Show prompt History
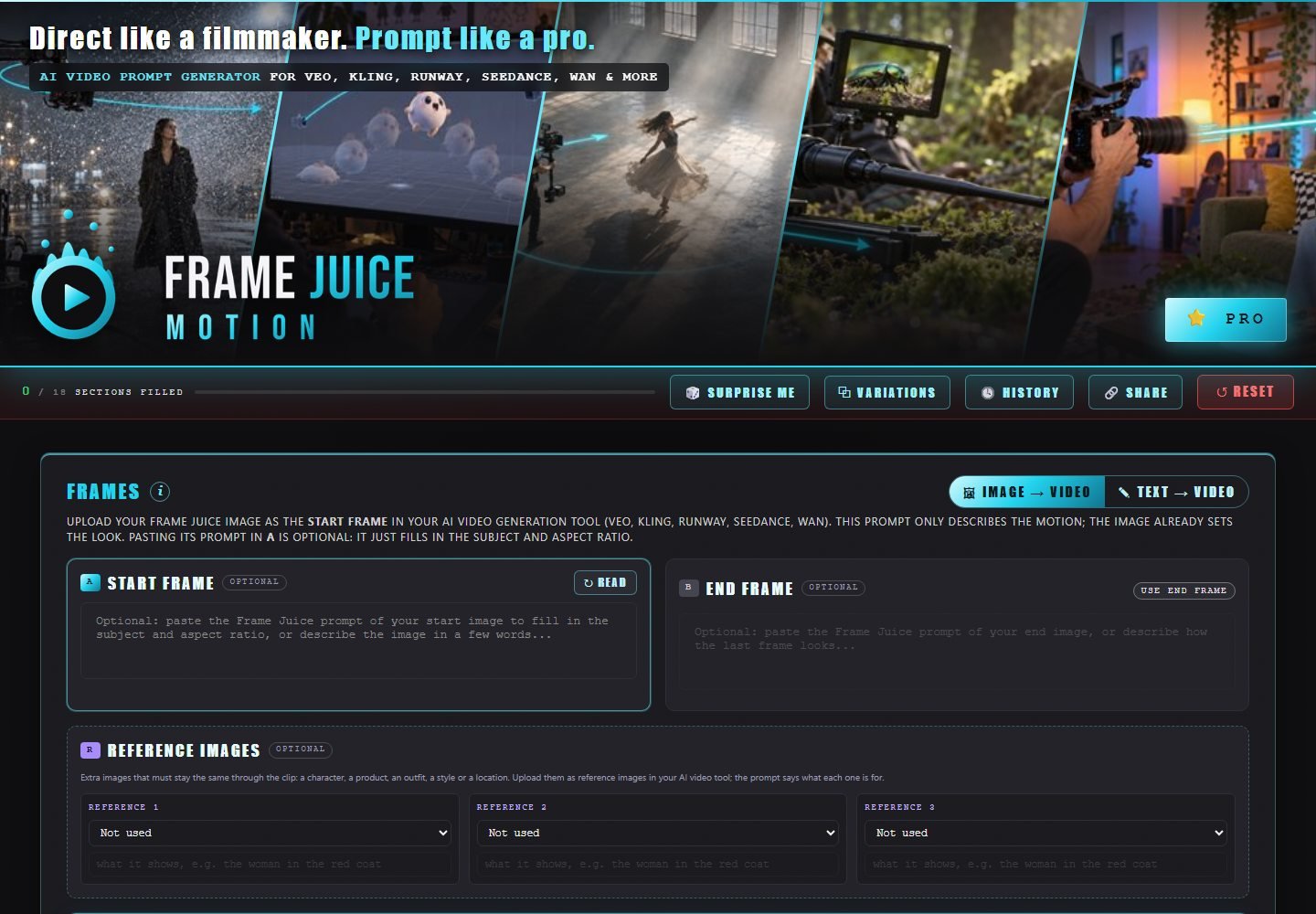 pyautogui.click(x=1019, y=392)
